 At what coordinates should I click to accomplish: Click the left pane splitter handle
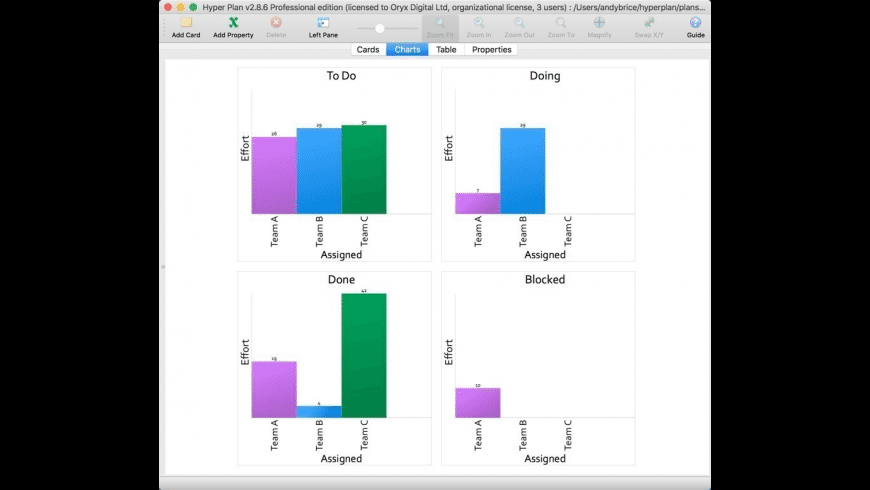(x=163, y=267)
